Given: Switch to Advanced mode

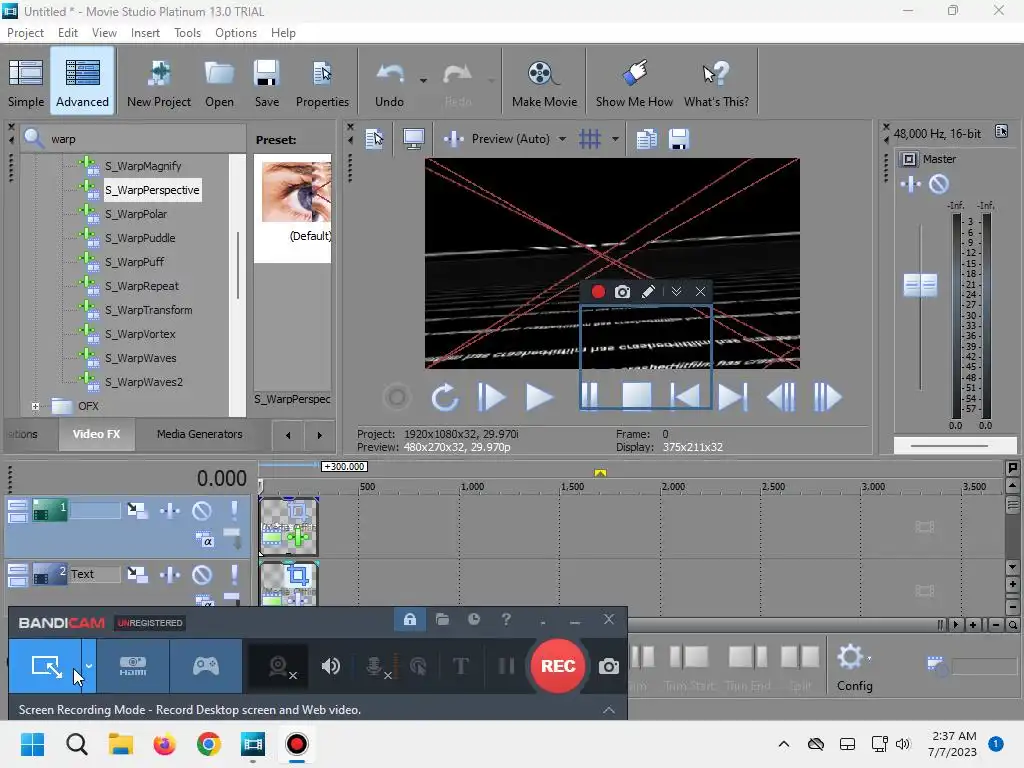Looking at the screenshot, I should 82,82.
